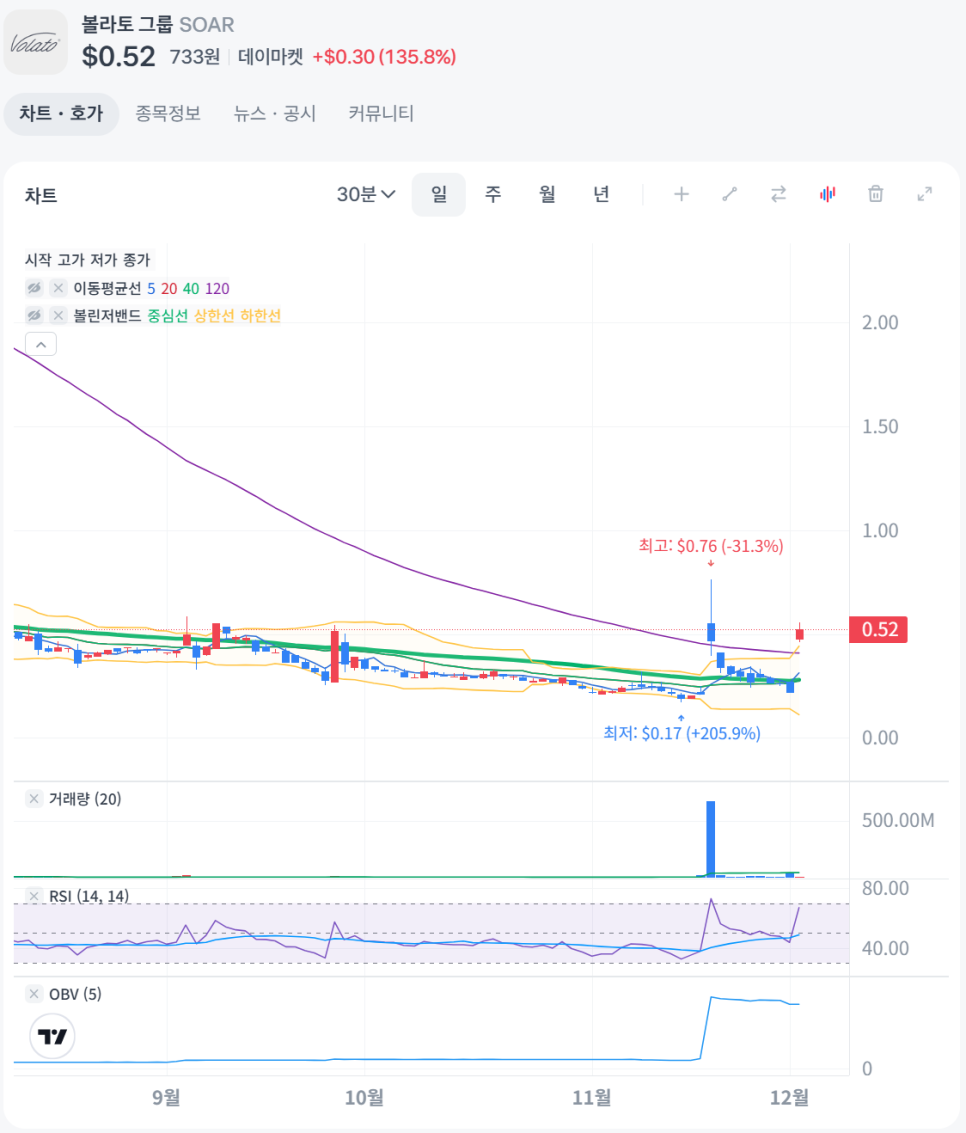Remove the 이동평균선 indicator
The height and width of the screenshot is (1133, 966).
pos(59,288)
